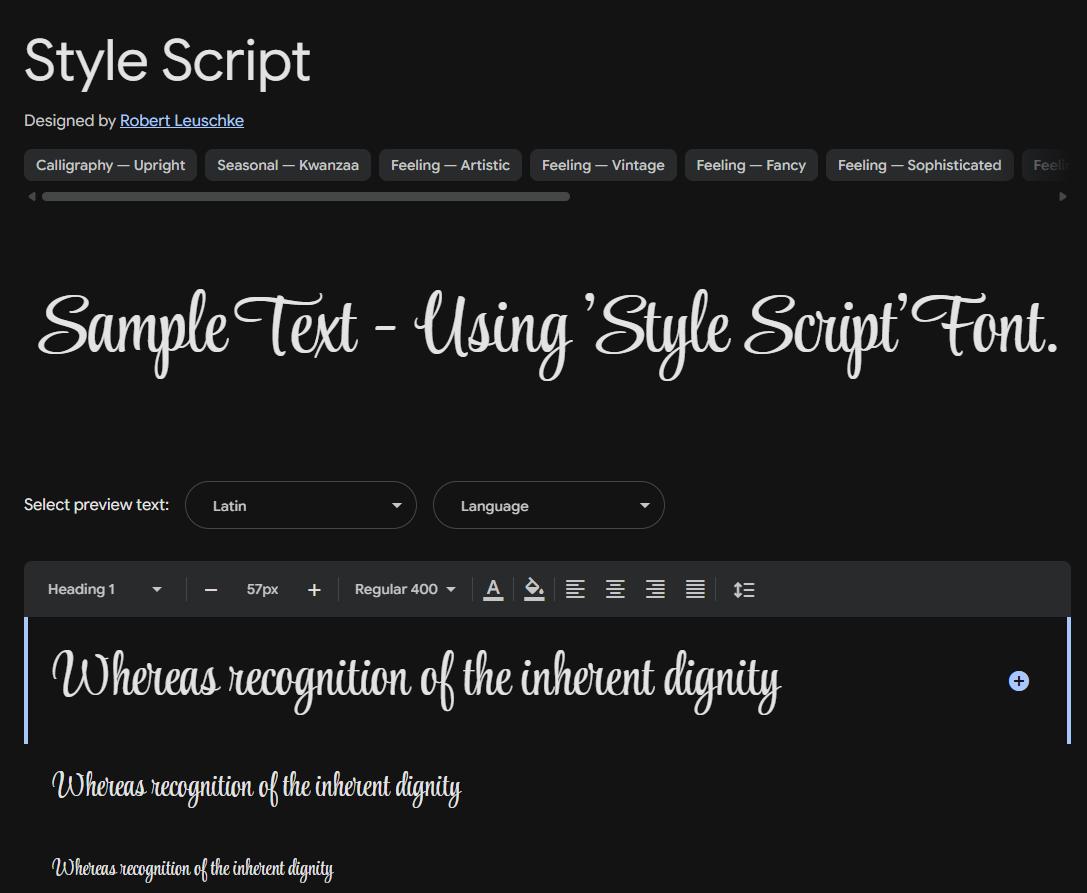This screenshot has height=893, width=1087.
Task: Open the Heading 1 style dropdown
Action: (x=104, y=589)
